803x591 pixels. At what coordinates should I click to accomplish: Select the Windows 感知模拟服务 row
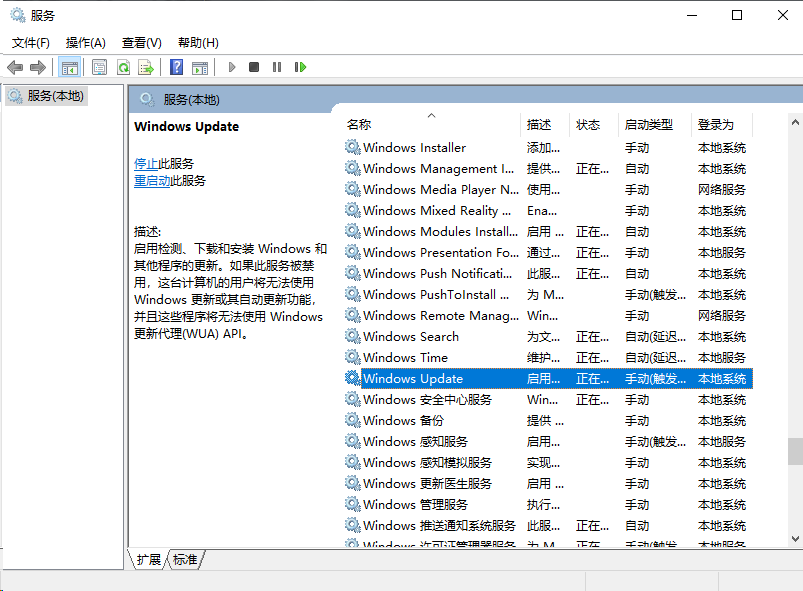pos(548,462)
